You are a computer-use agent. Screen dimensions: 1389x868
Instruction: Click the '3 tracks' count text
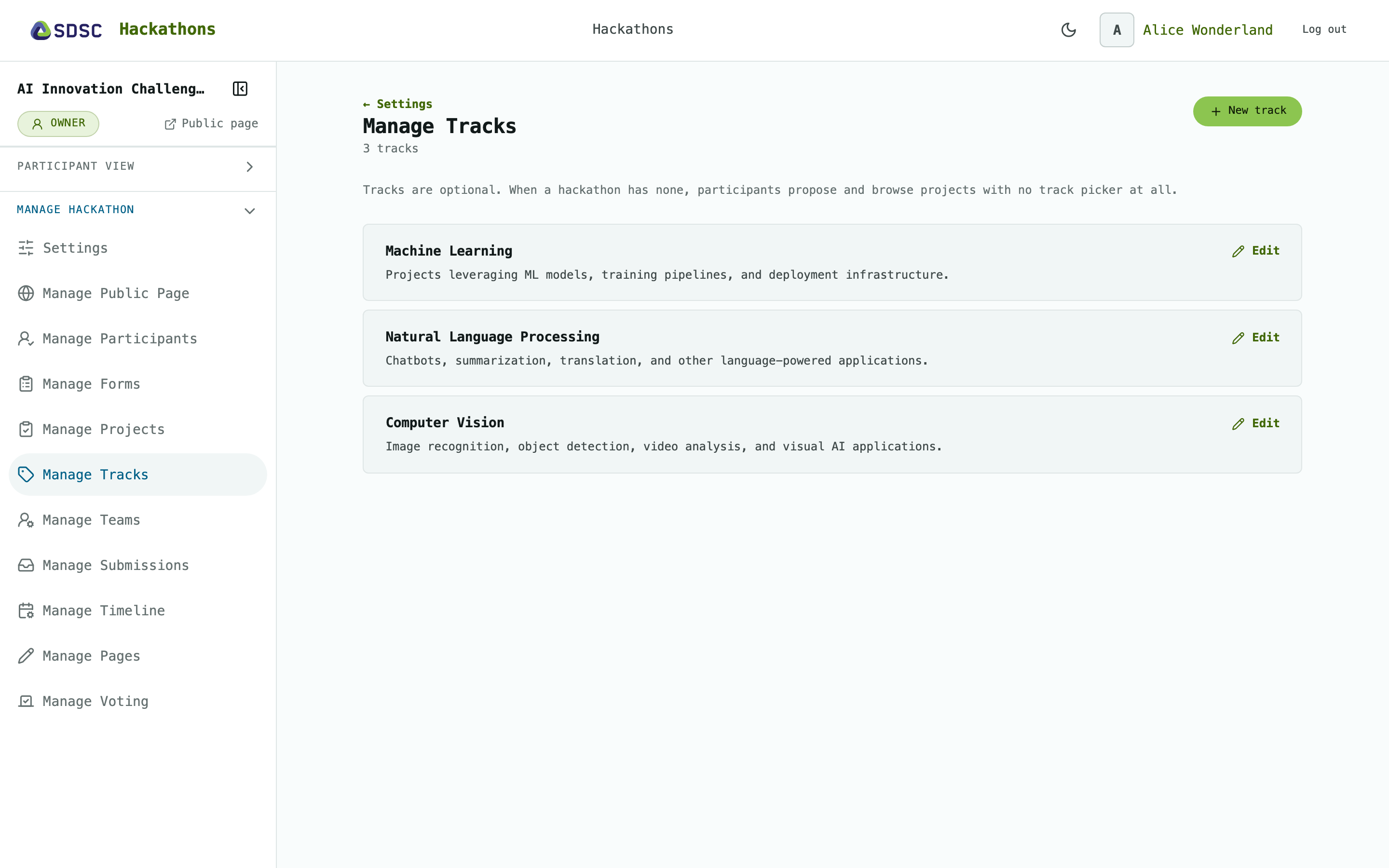pyautogui.click(x=390, y=149)
